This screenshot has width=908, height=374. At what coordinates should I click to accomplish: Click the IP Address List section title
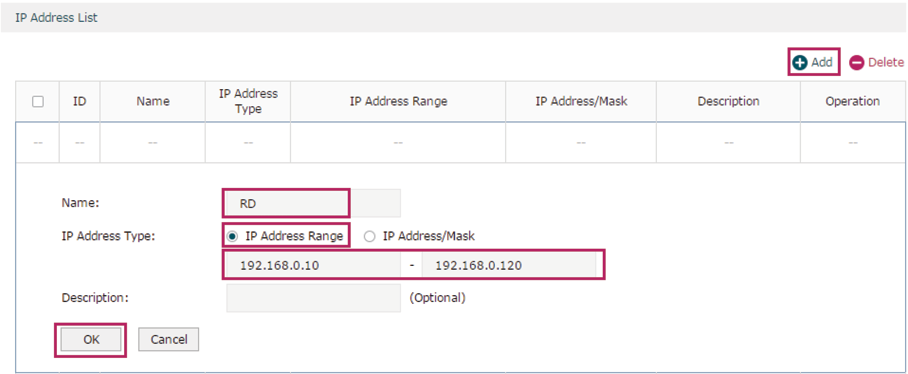coord(56,18)
